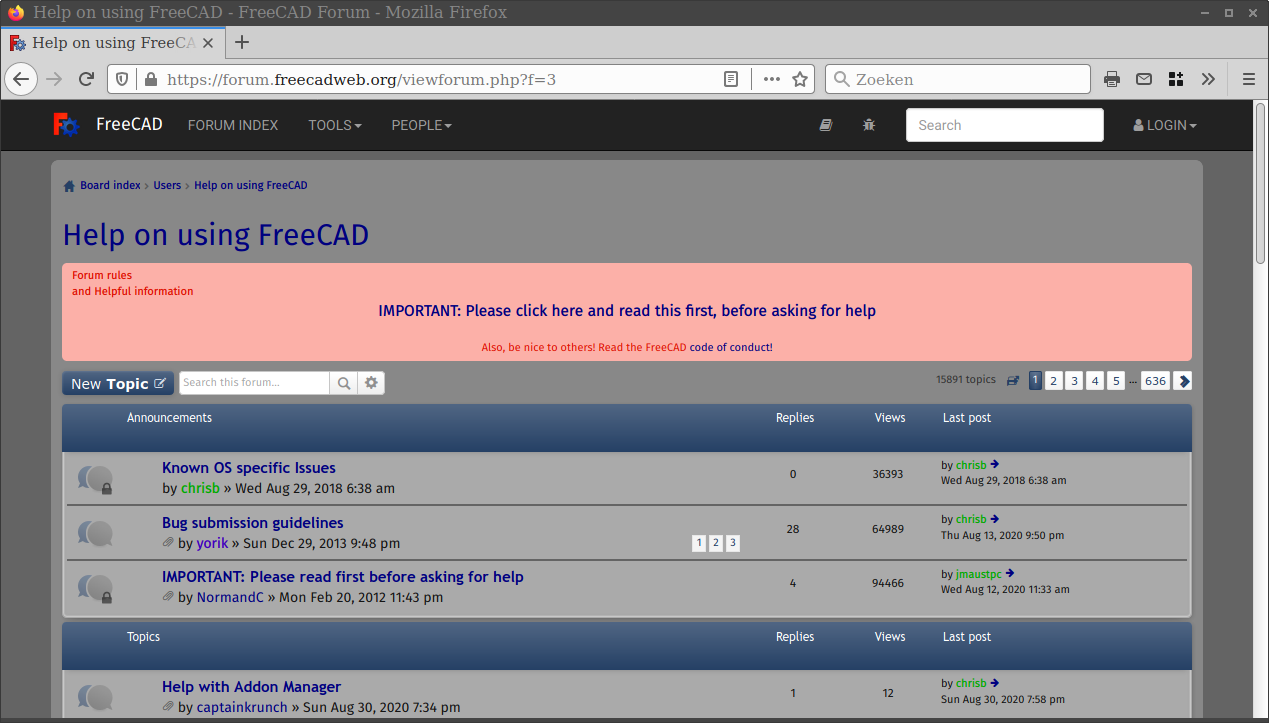Open the code of conduct link
Viewport: 1269px width, 723px height.
coord(730,348)
